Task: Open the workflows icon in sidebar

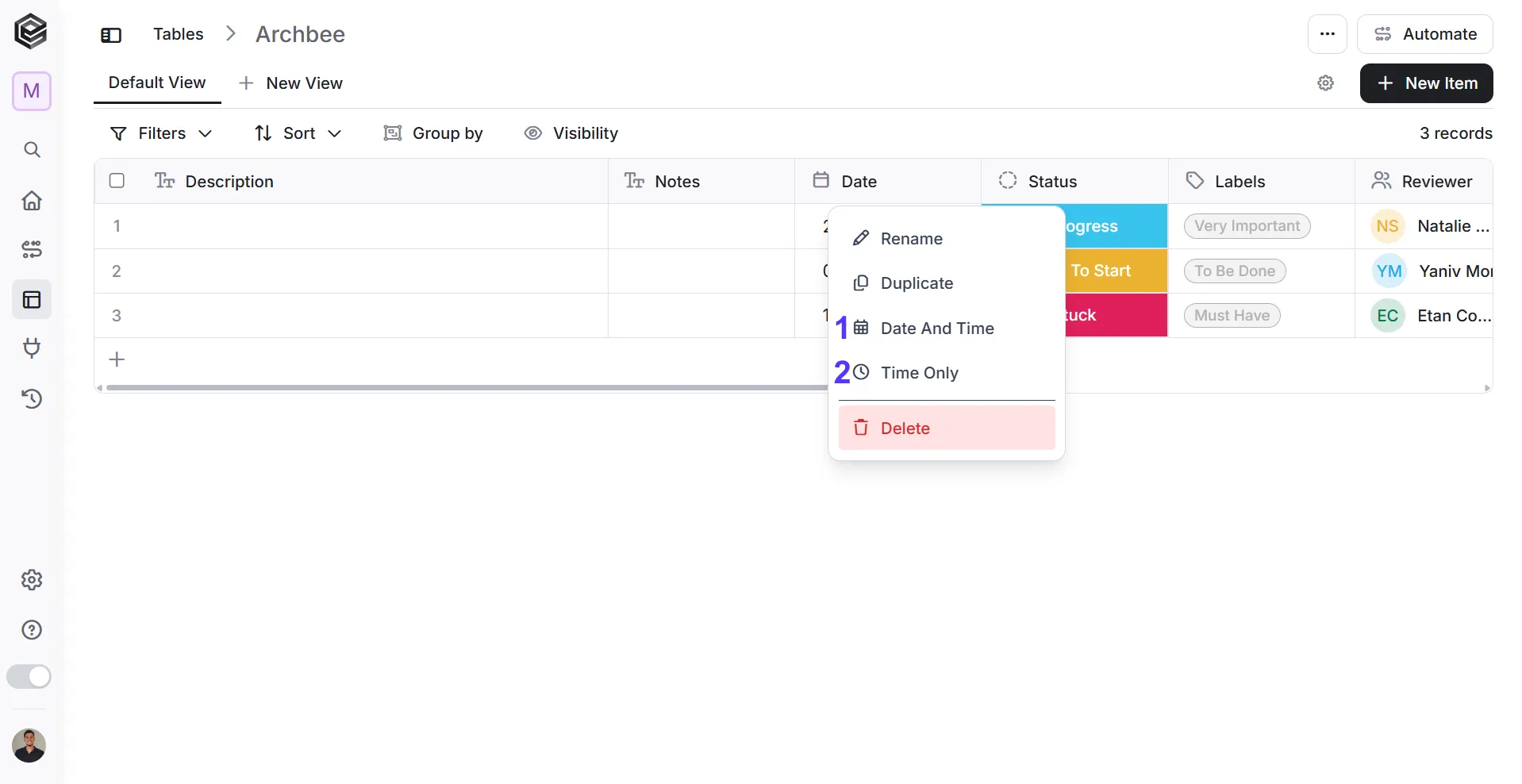Action: coord(32,249)
